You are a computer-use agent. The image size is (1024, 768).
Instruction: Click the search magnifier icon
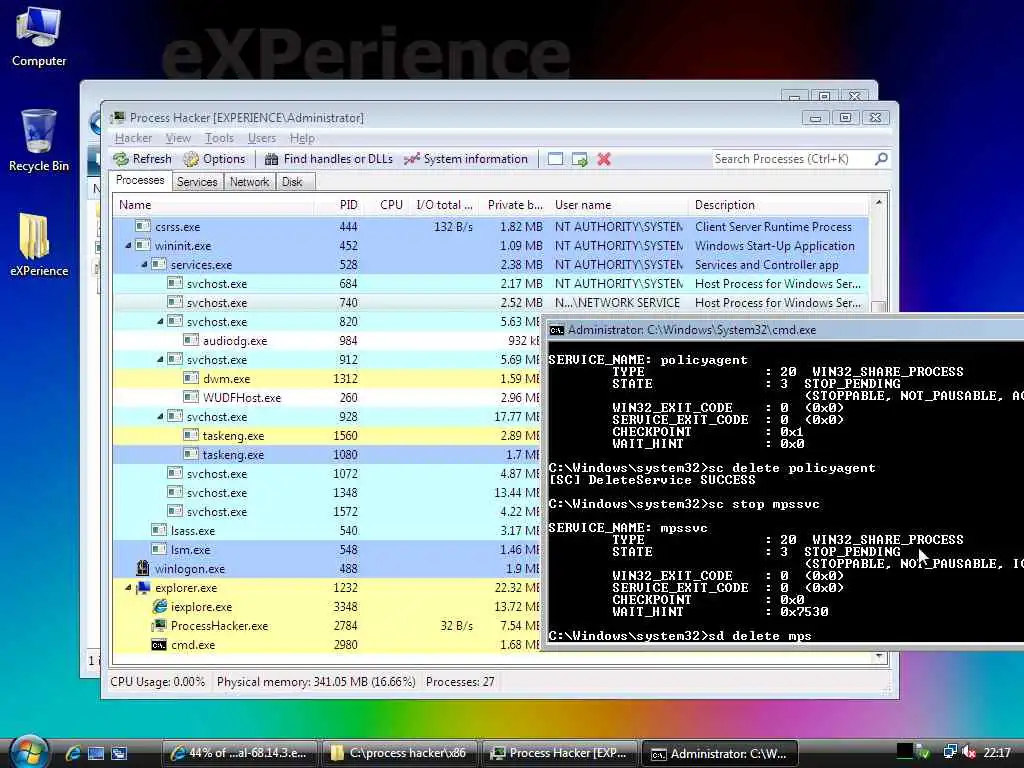coord(881,159)
